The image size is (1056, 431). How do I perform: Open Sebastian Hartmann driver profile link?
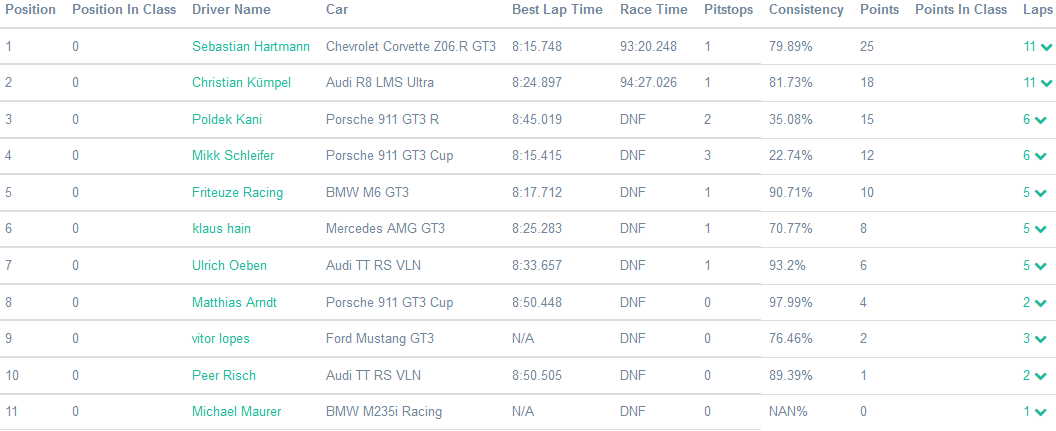[x=251, y=47]
